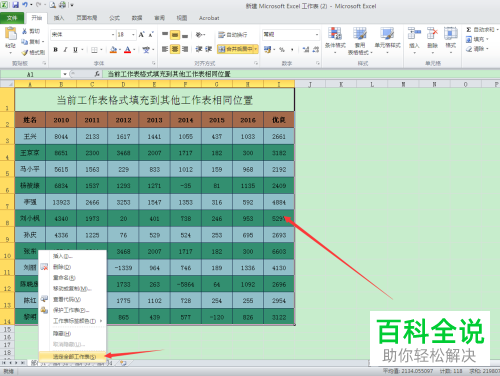Open fill color dropdown arrow

point(120,50)
